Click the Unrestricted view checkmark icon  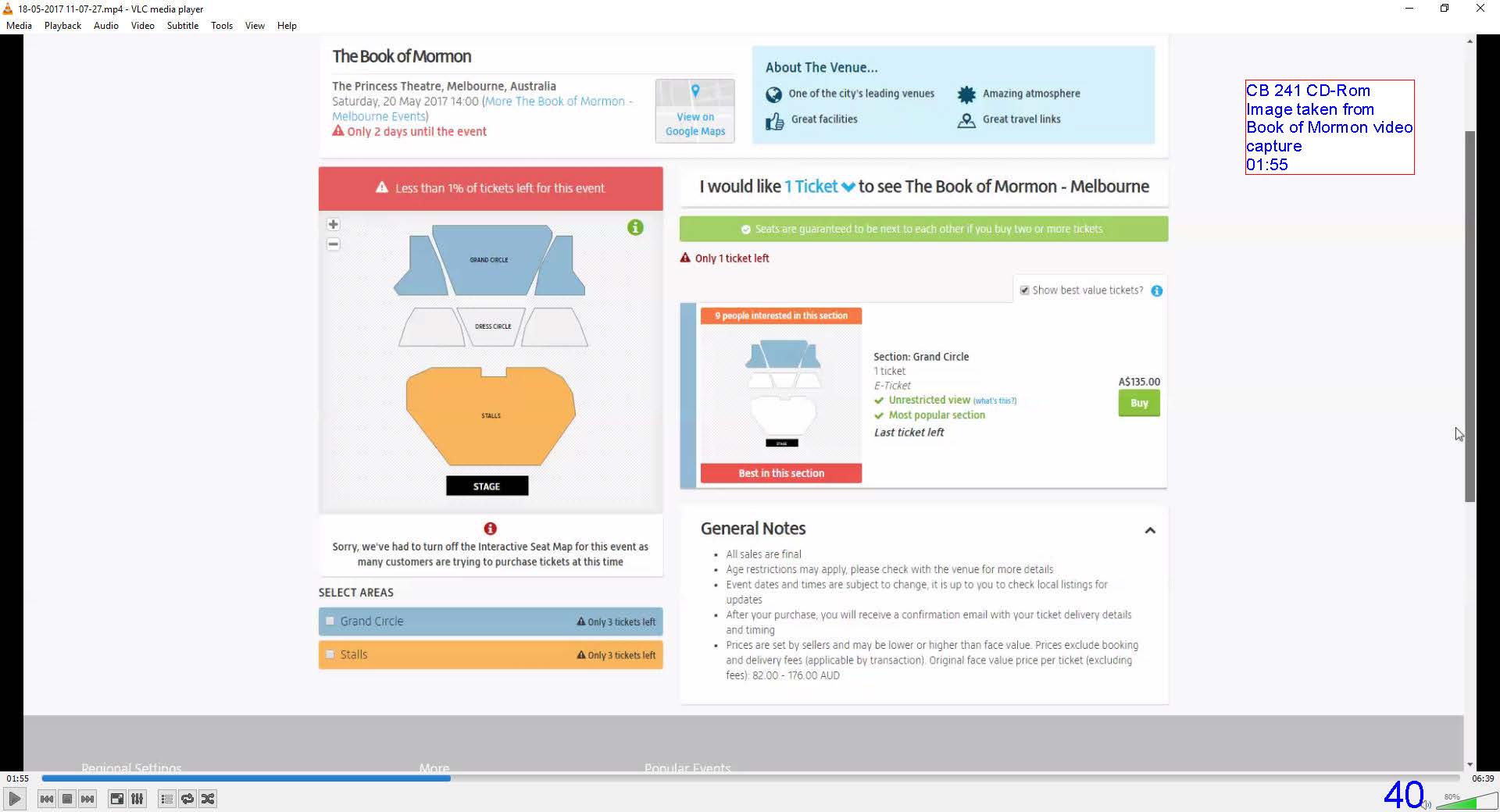(879, 401)
